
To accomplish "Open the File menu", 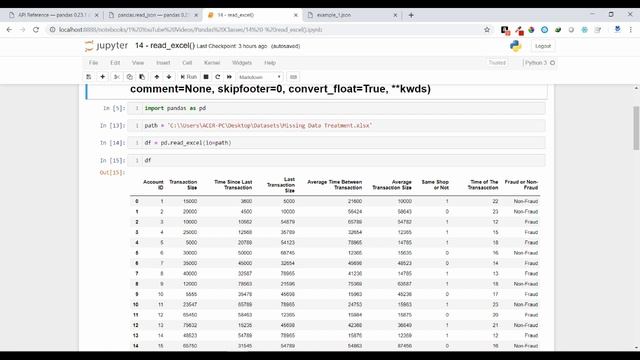I will pyautogui.click(x=93, y=63).
